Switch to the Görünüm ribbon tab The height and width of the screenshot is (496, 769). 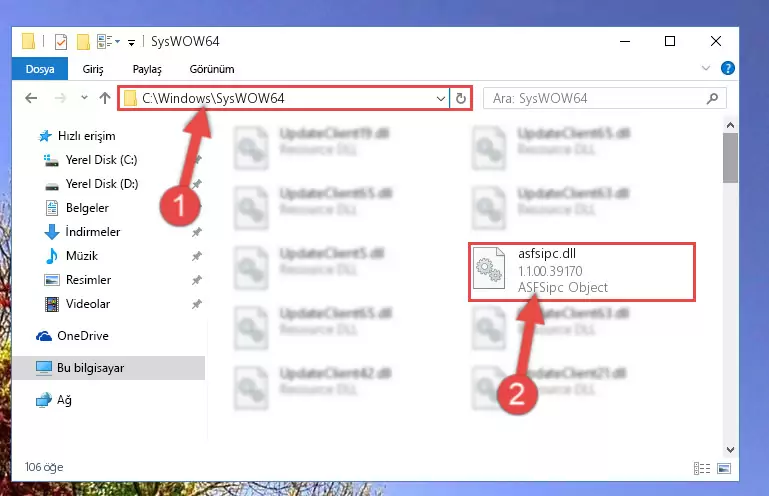(x=212, y=69)
